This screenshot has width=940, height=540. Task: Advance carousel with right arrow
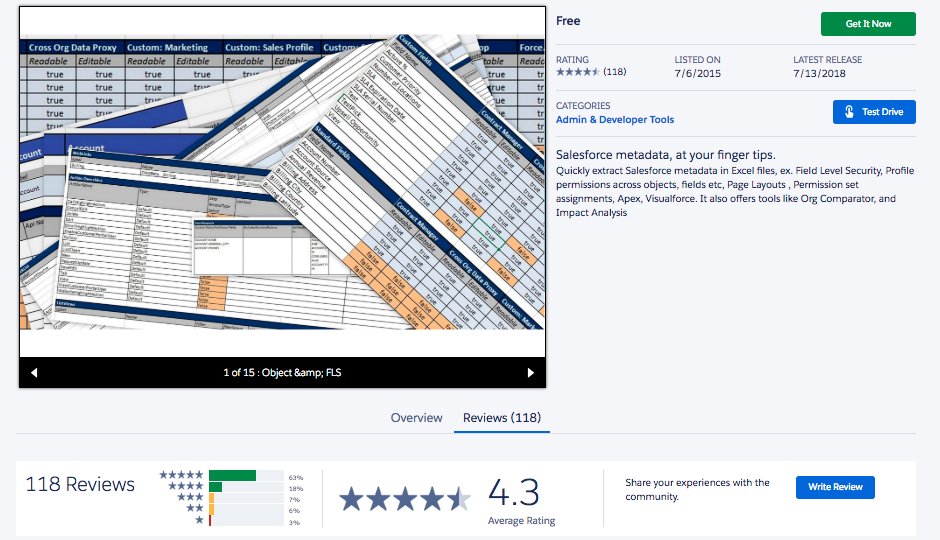coord(531,373)
